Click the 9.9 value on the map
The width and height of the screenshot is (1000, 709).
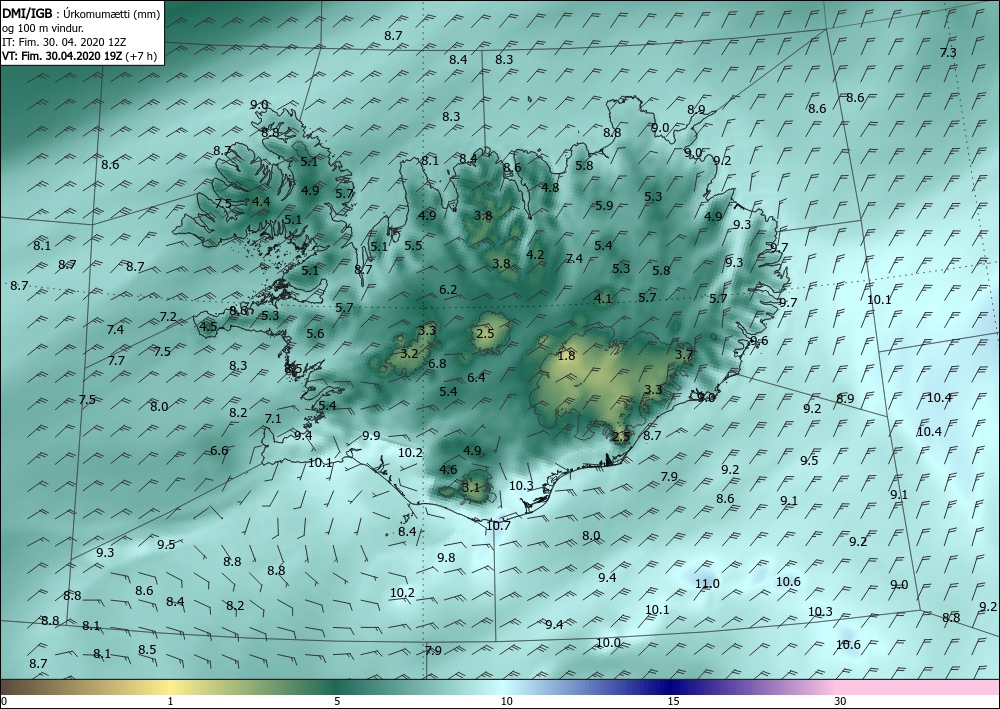coord(371,436)
